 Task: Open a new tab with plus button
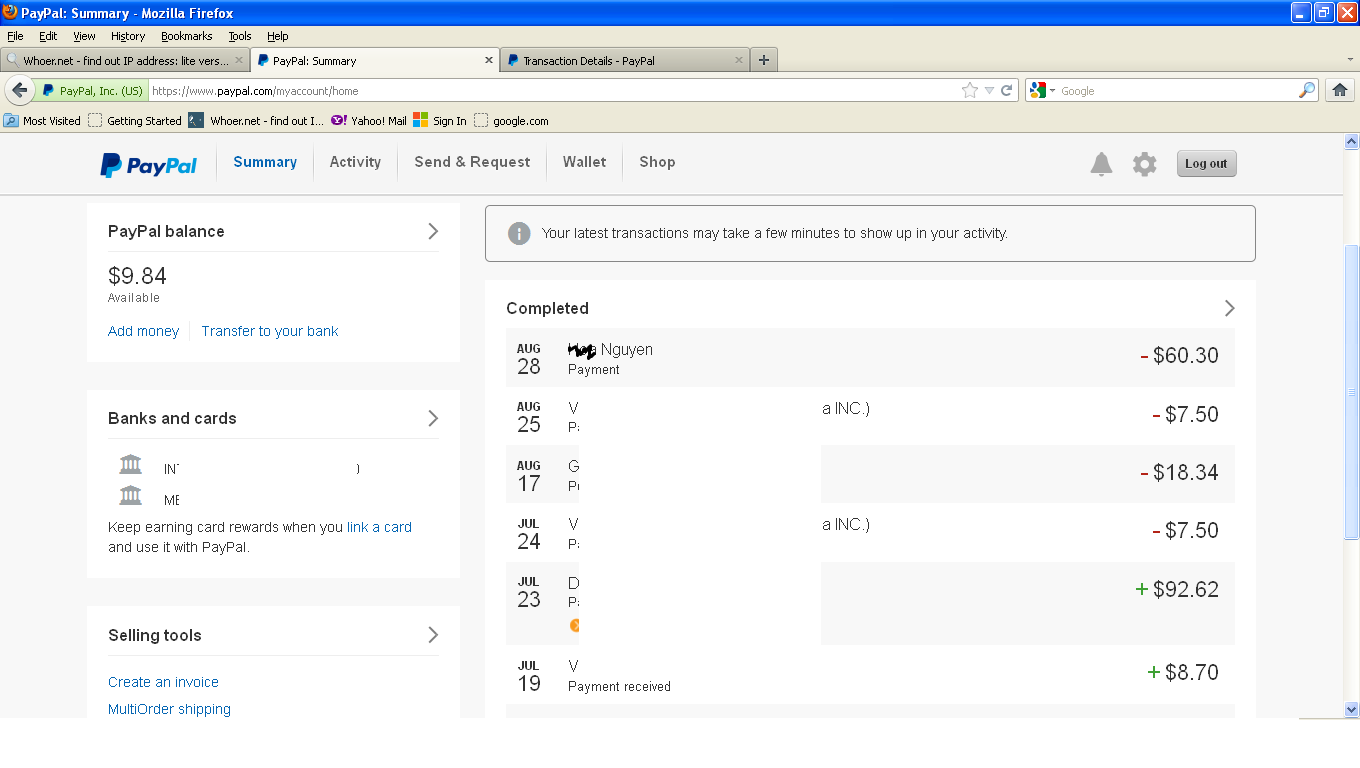(x=764, y=60)
